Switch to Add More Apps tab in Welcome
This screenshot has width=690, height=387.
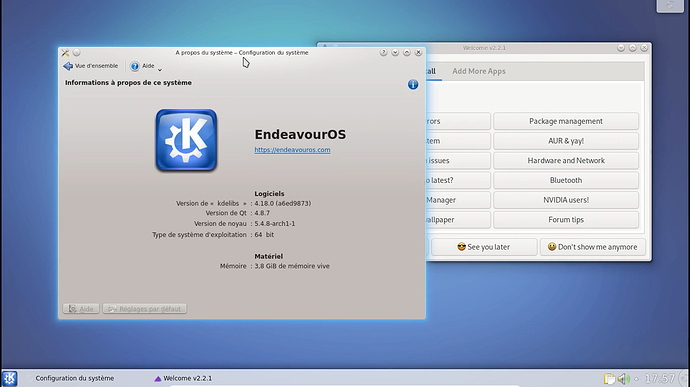click(x=479, y=71)
